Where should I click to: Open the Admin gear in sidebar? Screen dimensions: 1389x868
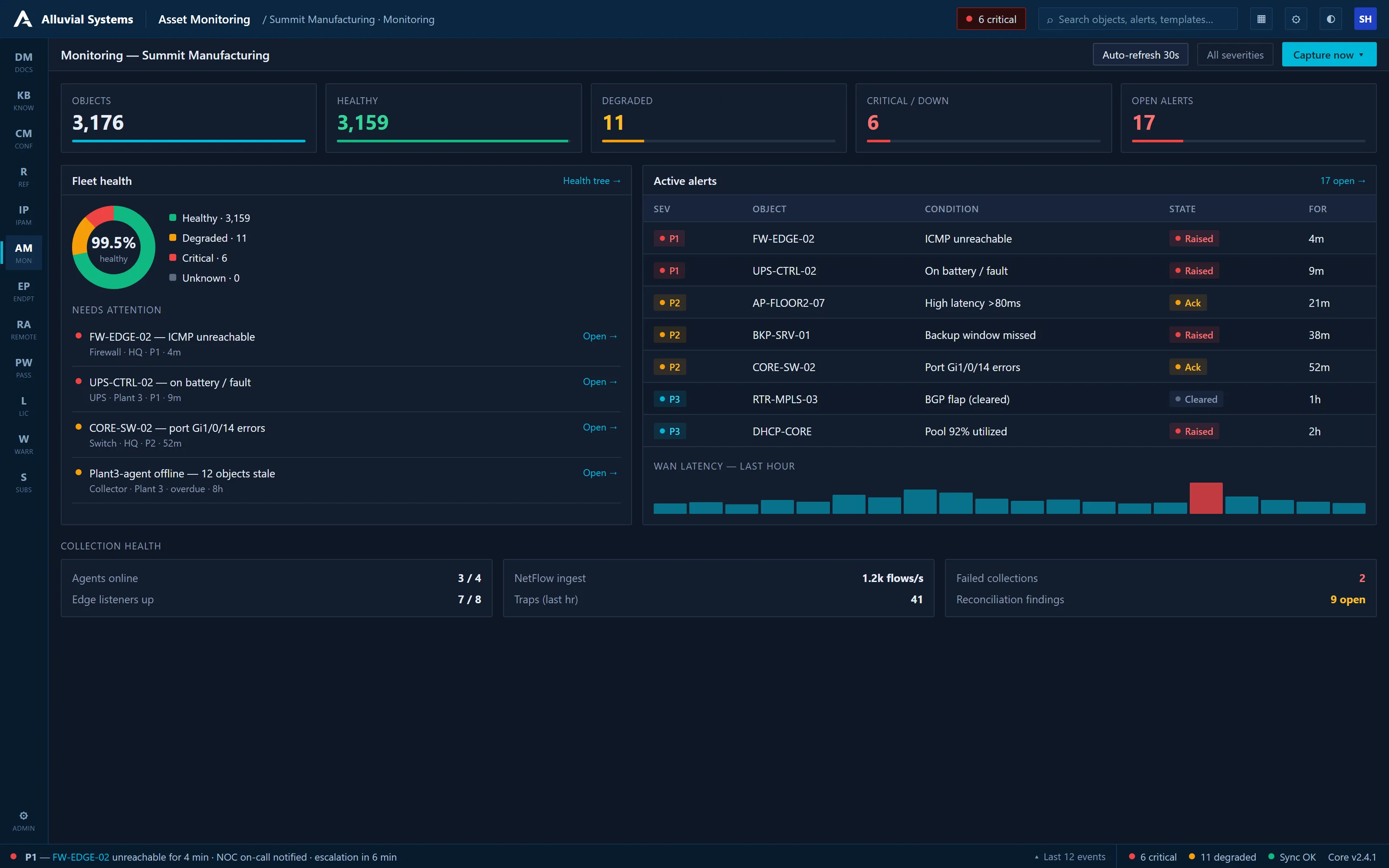[x=23, y=821]
